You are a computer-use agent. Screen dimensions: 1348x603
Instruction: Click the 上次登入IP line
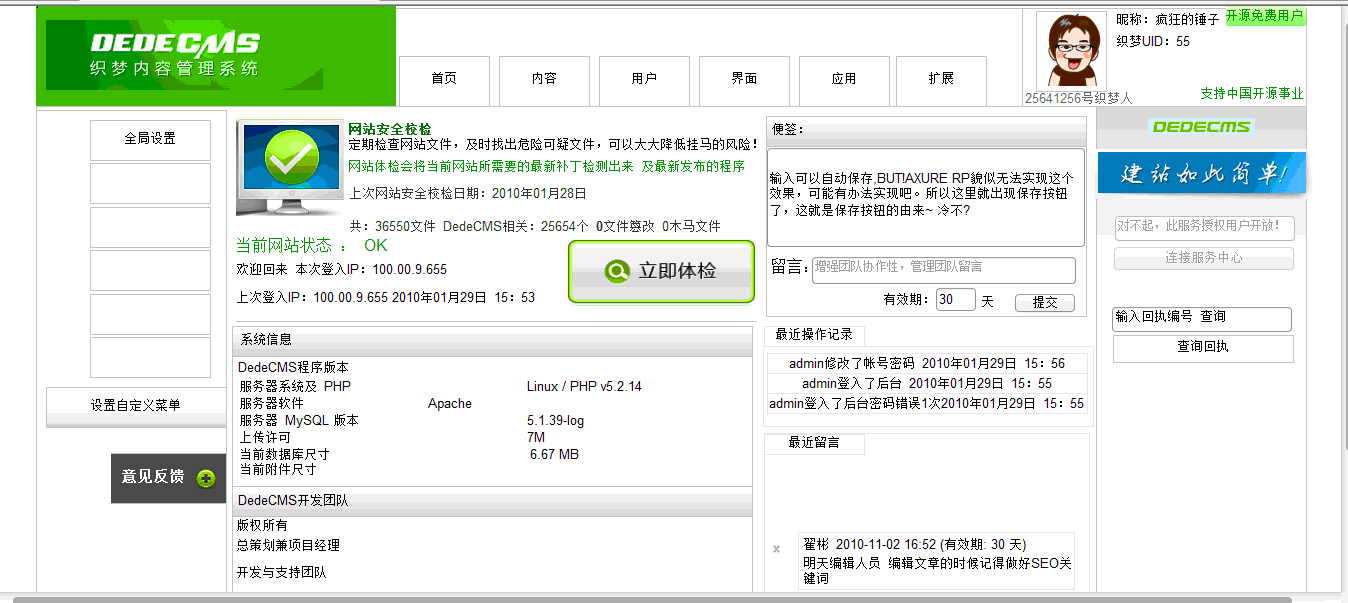[x=385, y=298]
